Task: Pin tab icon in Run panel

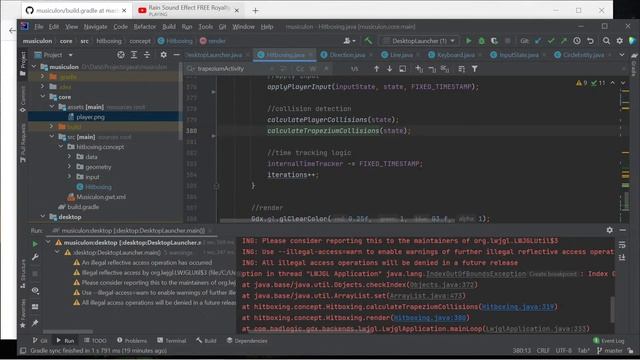Action: click(35, 323)
